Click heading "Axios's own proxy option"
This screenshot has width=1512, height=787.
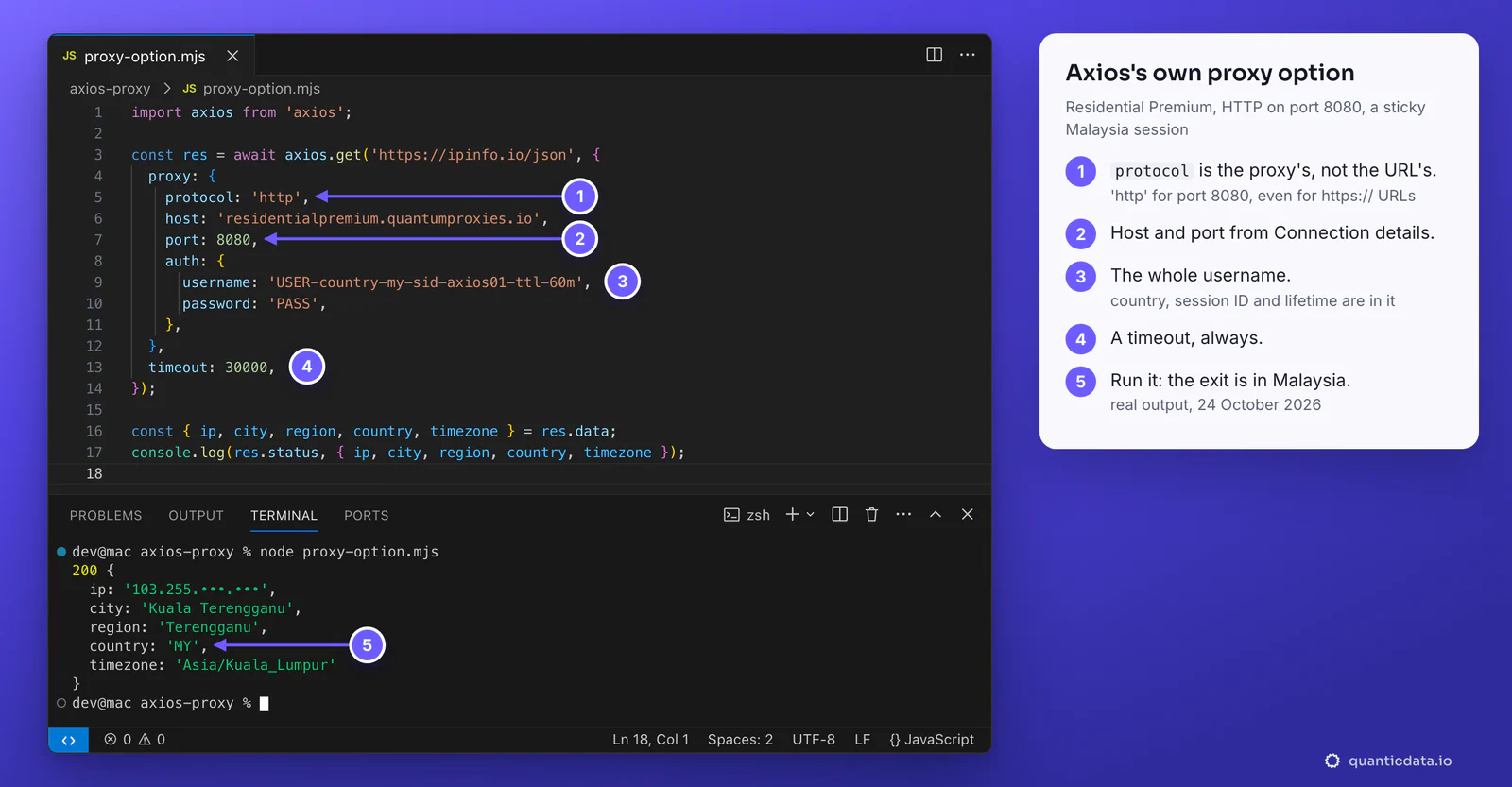(x=1210, y=73)
